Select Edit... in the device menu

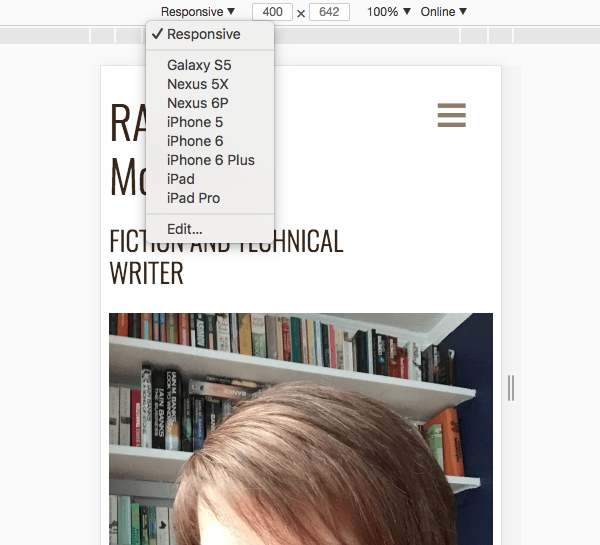(x=210, y=229)
